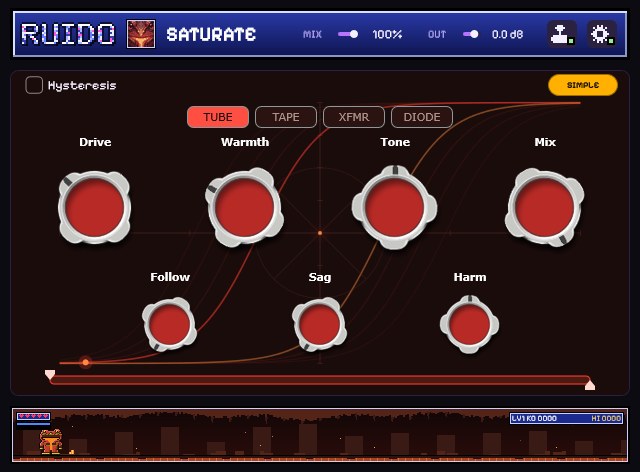Click the hearts health bar in game strip
Image resolution: width=640 pixels, height=472 pixels.
[x=33, y=416]
